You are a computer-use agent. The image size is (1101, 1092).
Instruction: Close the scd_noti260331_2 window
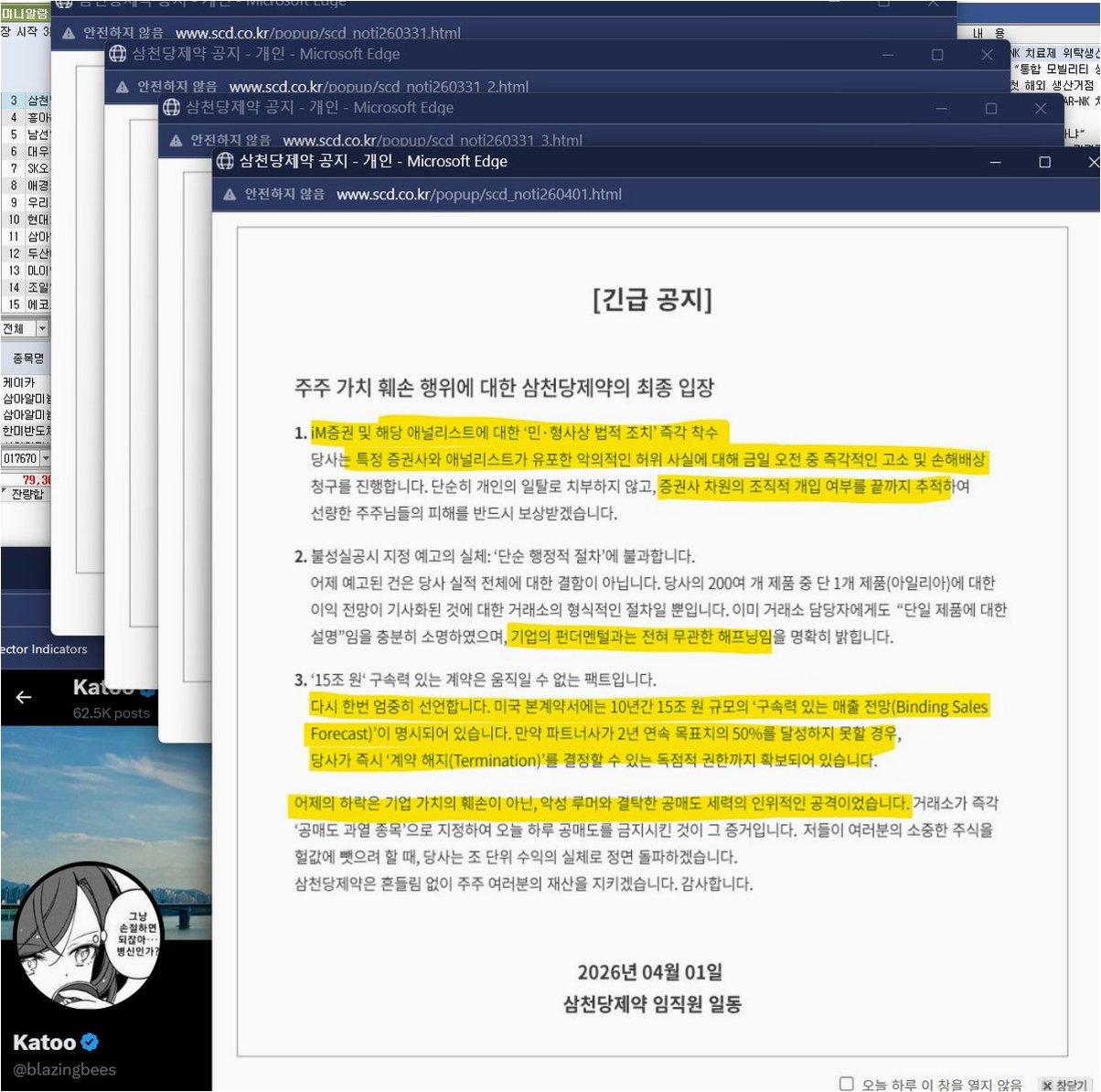987,55
